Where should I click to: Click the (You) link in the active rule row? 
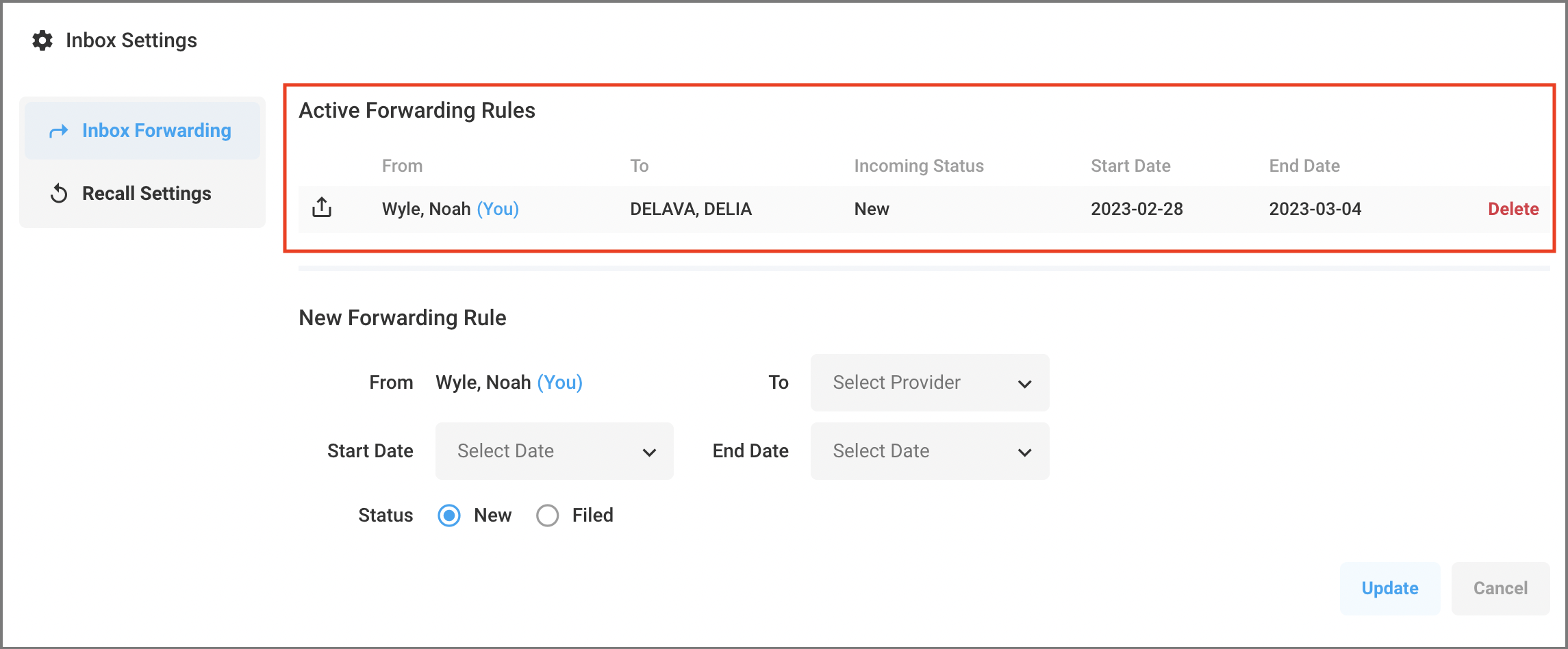(498, 209)
